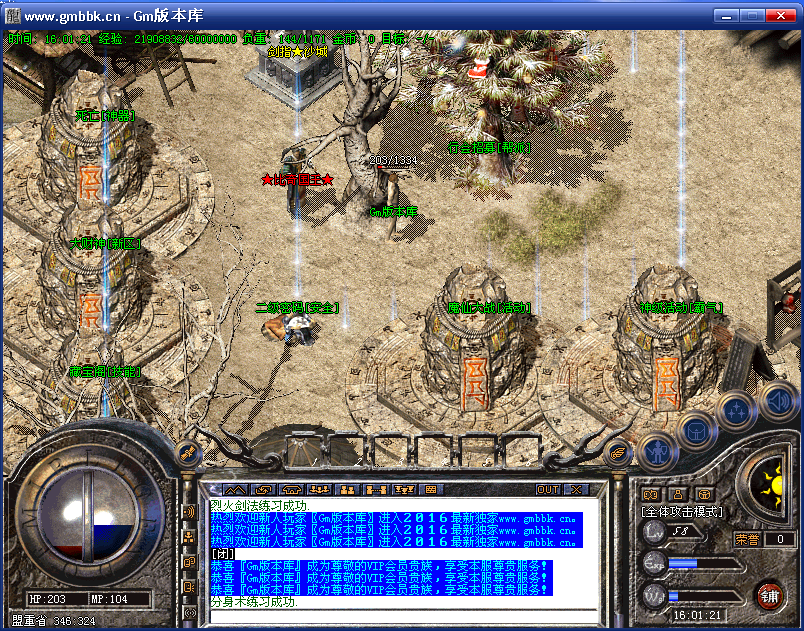
Task: Click the chest-shaped icon above attack mode
Action: 705,495
